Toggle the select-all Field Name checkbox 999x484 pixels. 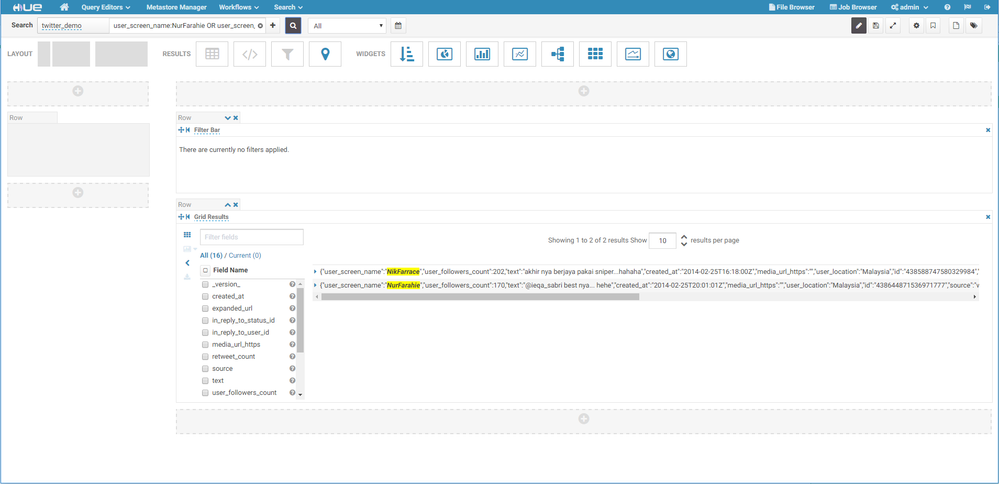(x=205, y=271)
